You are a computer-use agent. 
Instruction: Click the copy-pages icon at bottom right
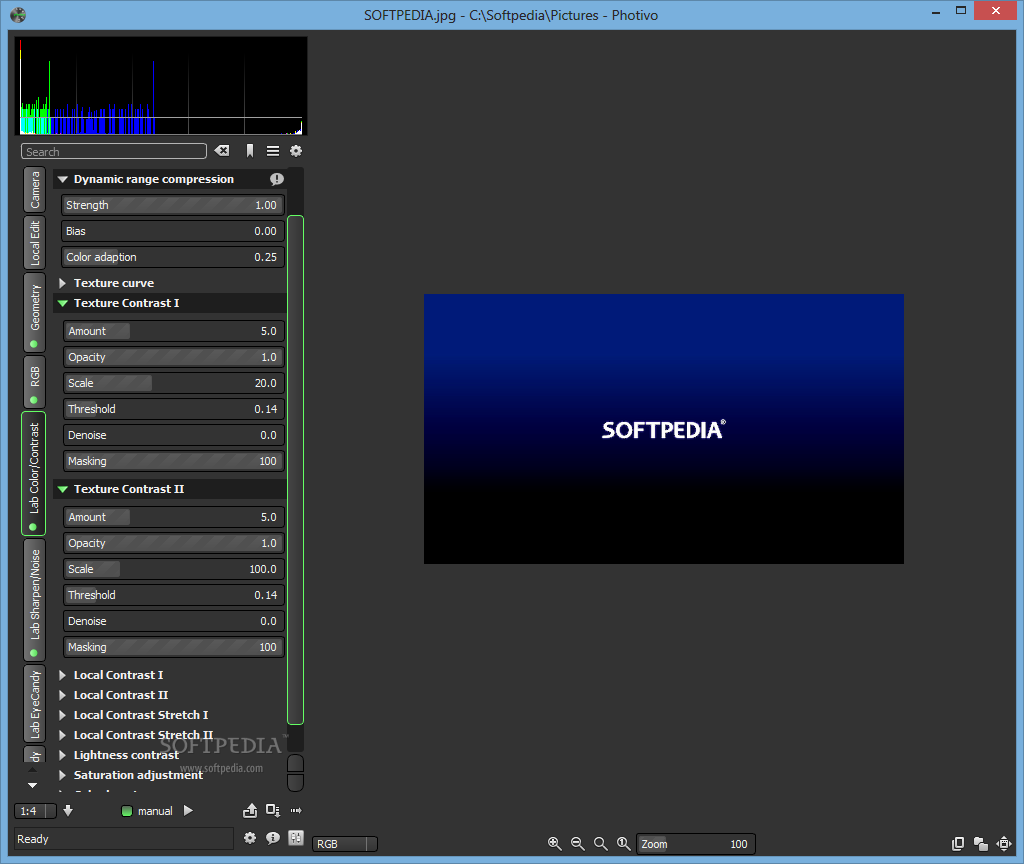tap(958, 844)
